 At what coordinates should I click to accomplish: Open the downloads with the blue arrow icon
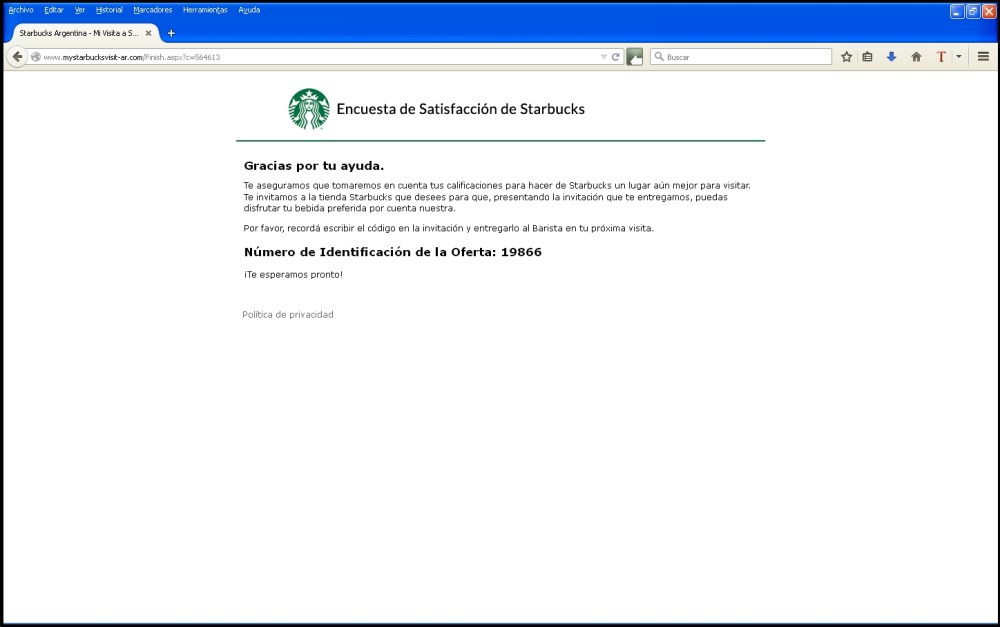click(x=892, y=57)
